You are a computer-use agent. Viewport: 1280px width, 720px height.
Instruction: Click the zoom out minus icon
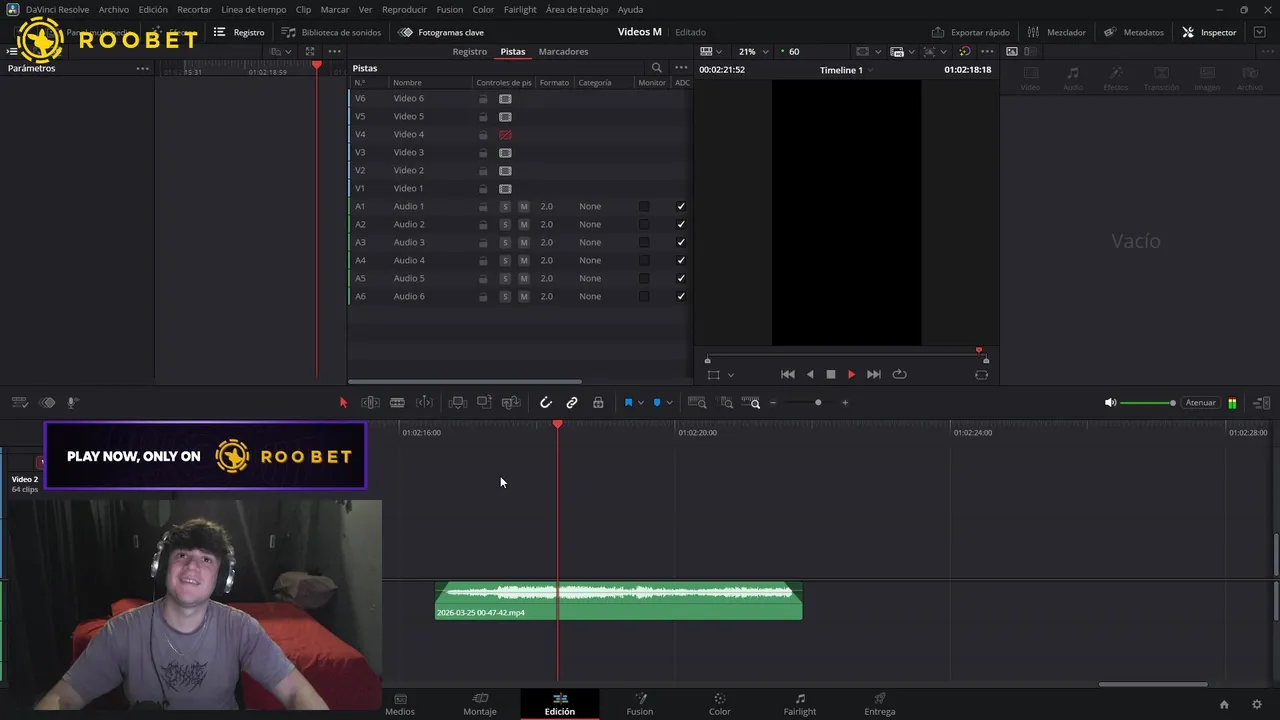click(772, 403)
